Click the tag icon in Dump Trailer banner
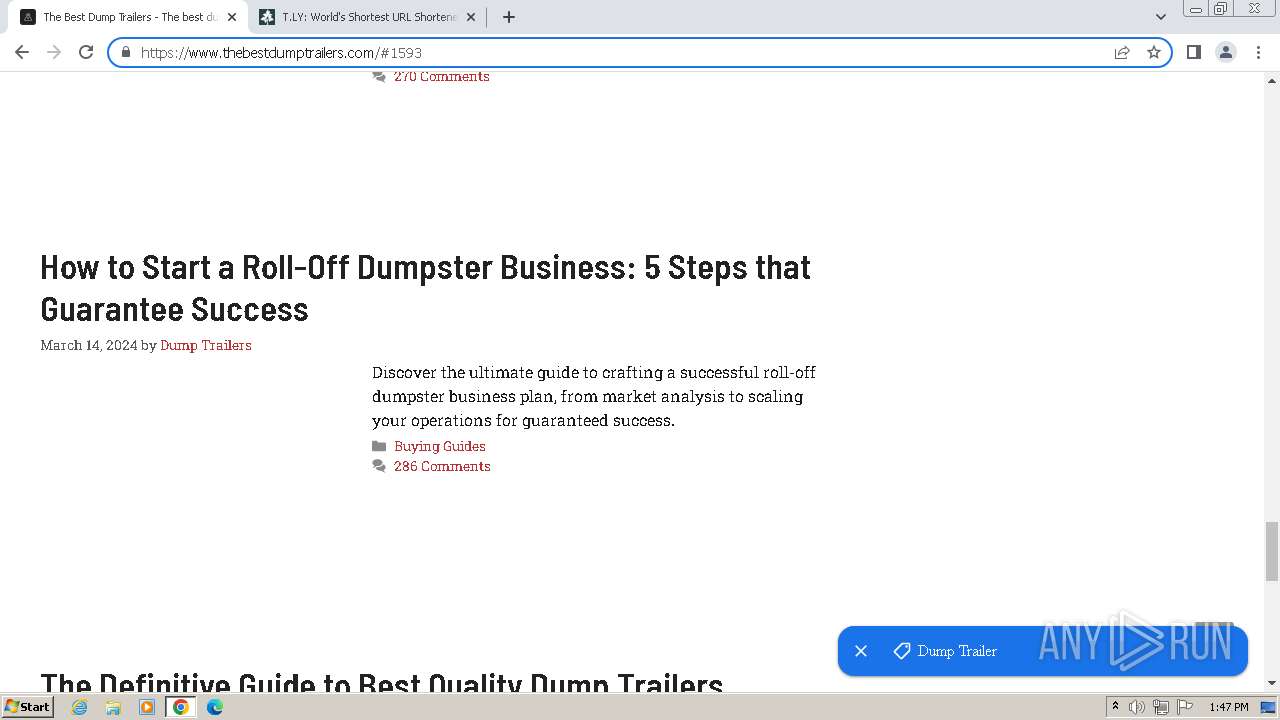The height and width of the screenshot is (720, 1280). tap(902, 651)
